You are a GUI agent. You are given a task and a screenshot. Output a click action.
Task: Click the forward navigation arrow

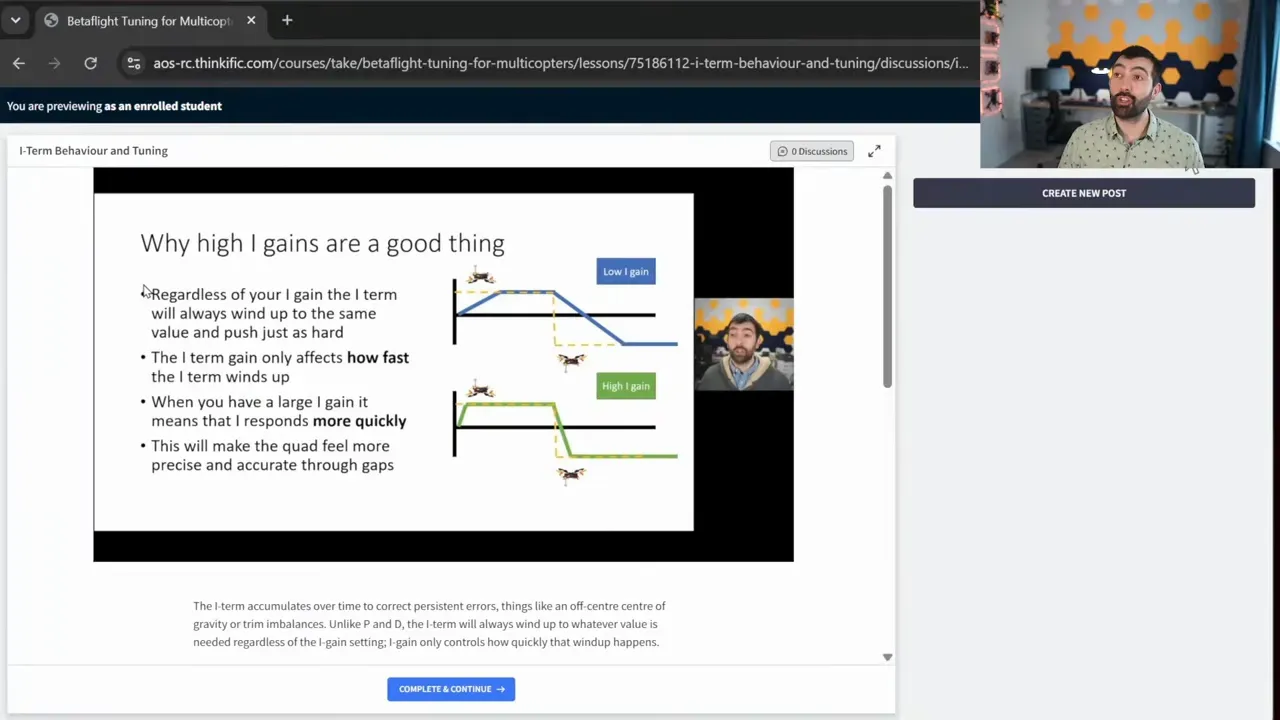coord(54,63)
